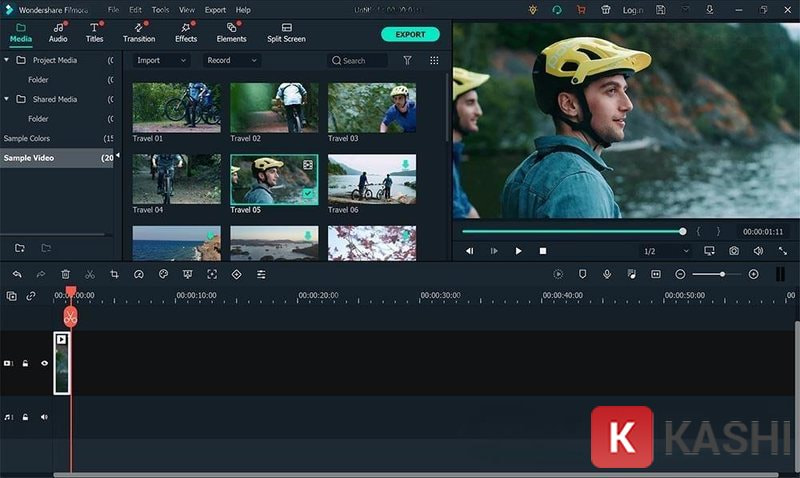Stop the preview playback
The width and height of the screenshot is (800, 478).
pos(543,251)
